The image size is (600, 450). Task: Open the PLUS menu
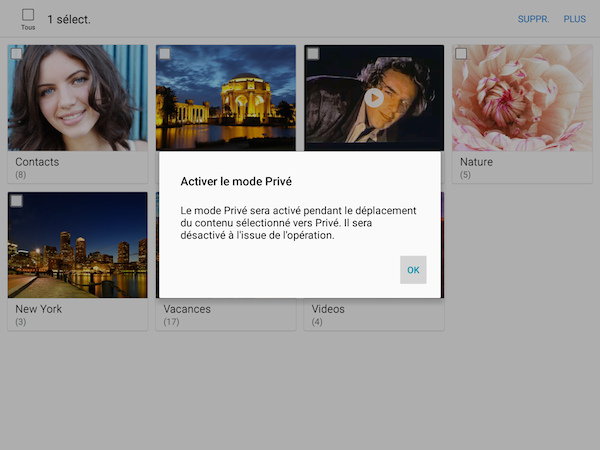click(574, 19)
